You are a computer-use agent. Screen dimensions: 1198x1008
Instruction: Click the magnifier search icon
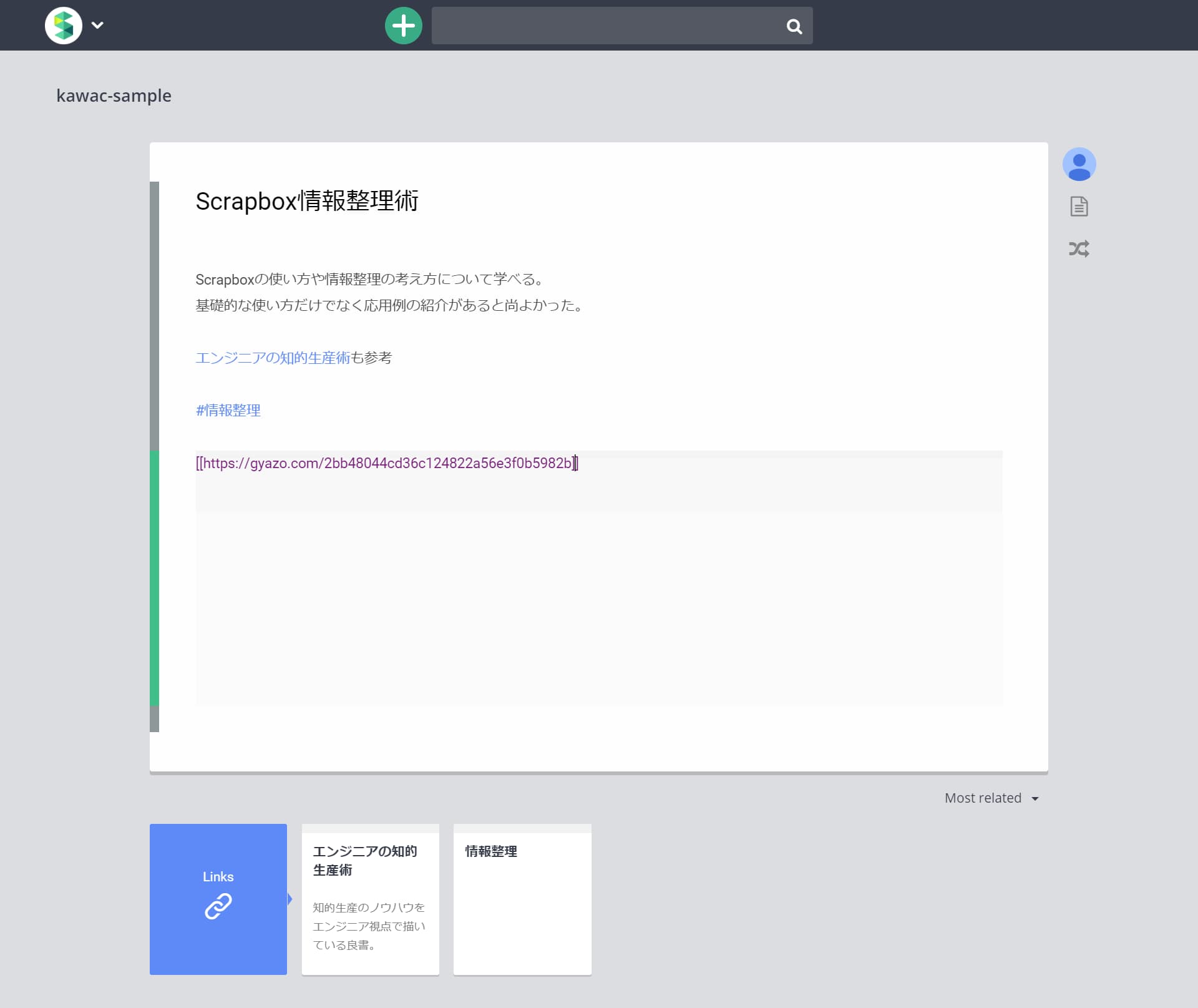pos(794,26)
